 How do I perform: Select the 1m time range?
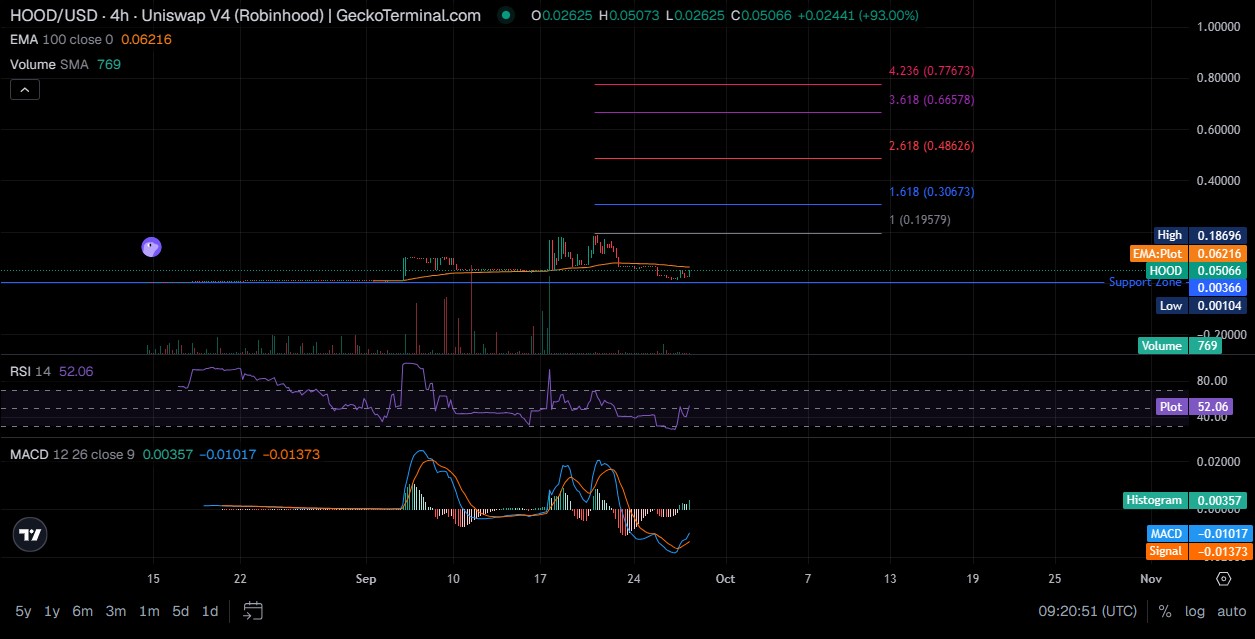[149, 610]
